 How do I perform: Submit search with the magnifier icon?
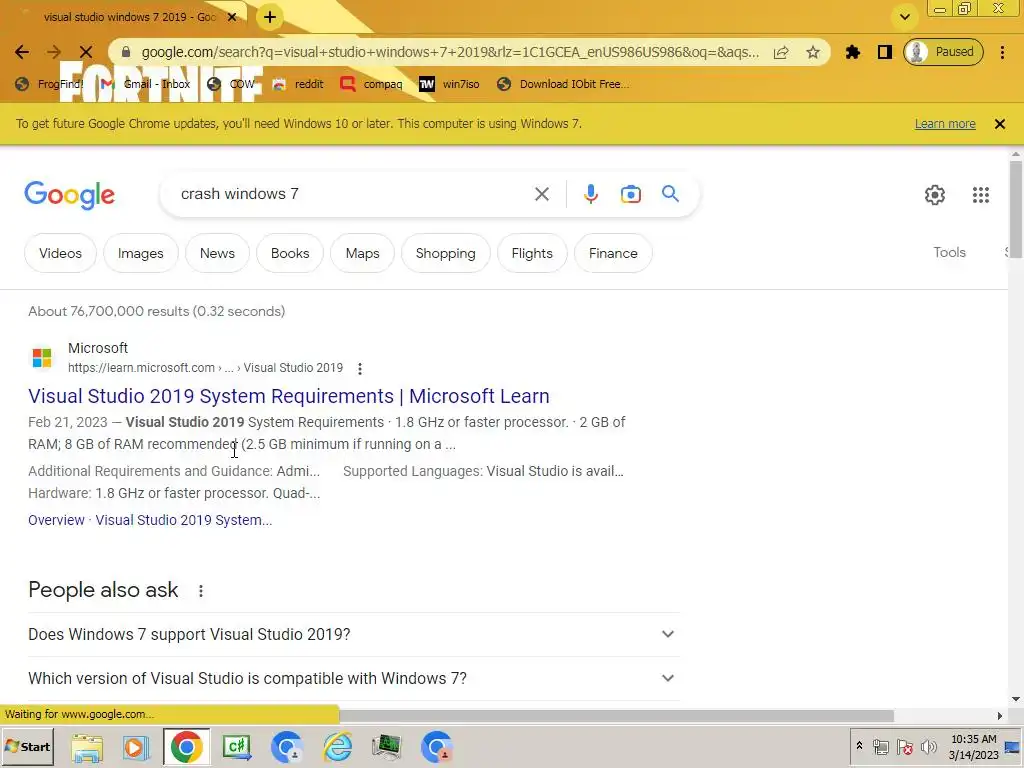[670, 194]
